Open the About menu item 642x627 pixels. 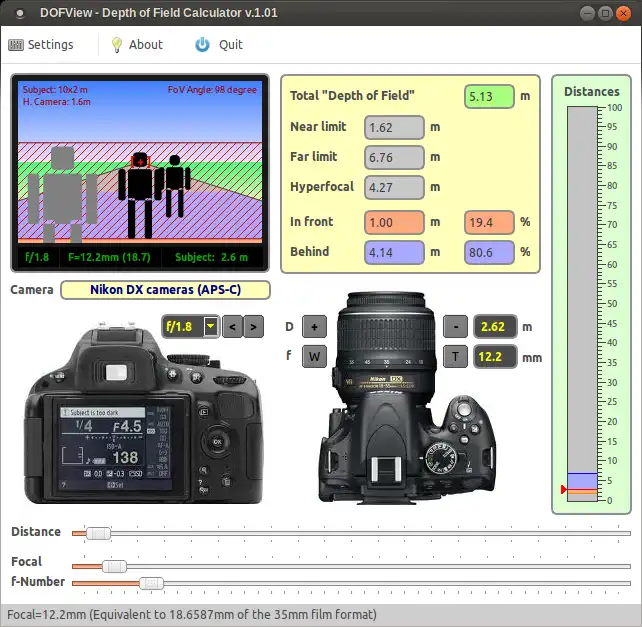(137, 45)
